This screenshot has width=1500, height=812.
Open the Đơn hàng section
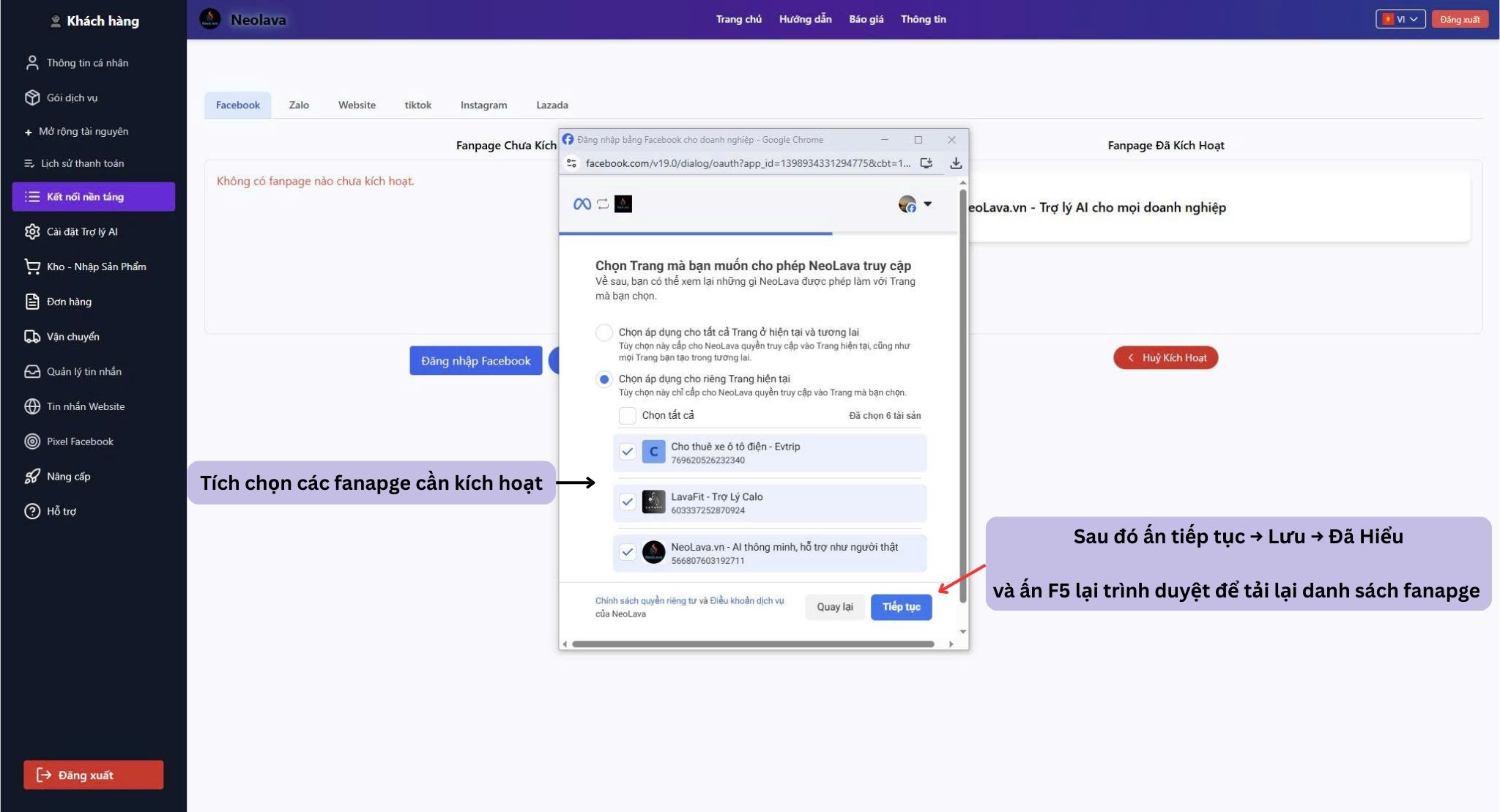tap(32, 302)
